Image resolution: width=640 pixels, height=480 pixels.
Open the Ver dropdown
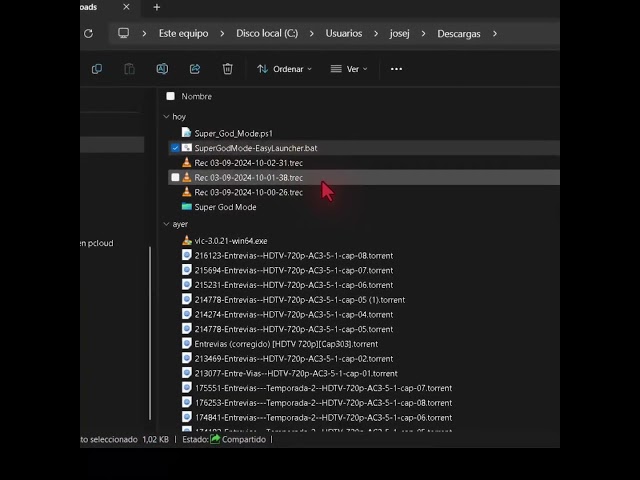(x=349, y=69)
